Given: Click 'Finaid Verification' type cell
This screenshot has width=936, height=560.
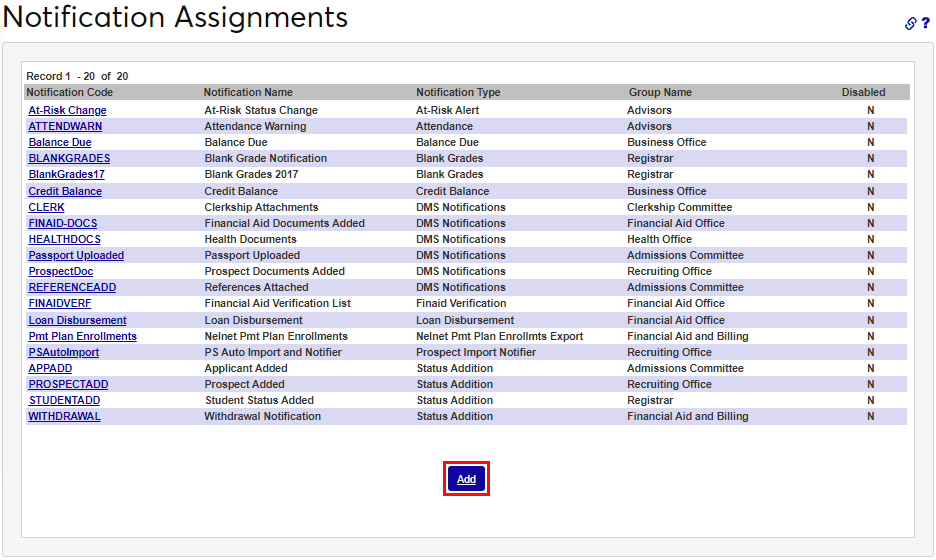Looking at the screenshot, I should click(x=461, y=304).
